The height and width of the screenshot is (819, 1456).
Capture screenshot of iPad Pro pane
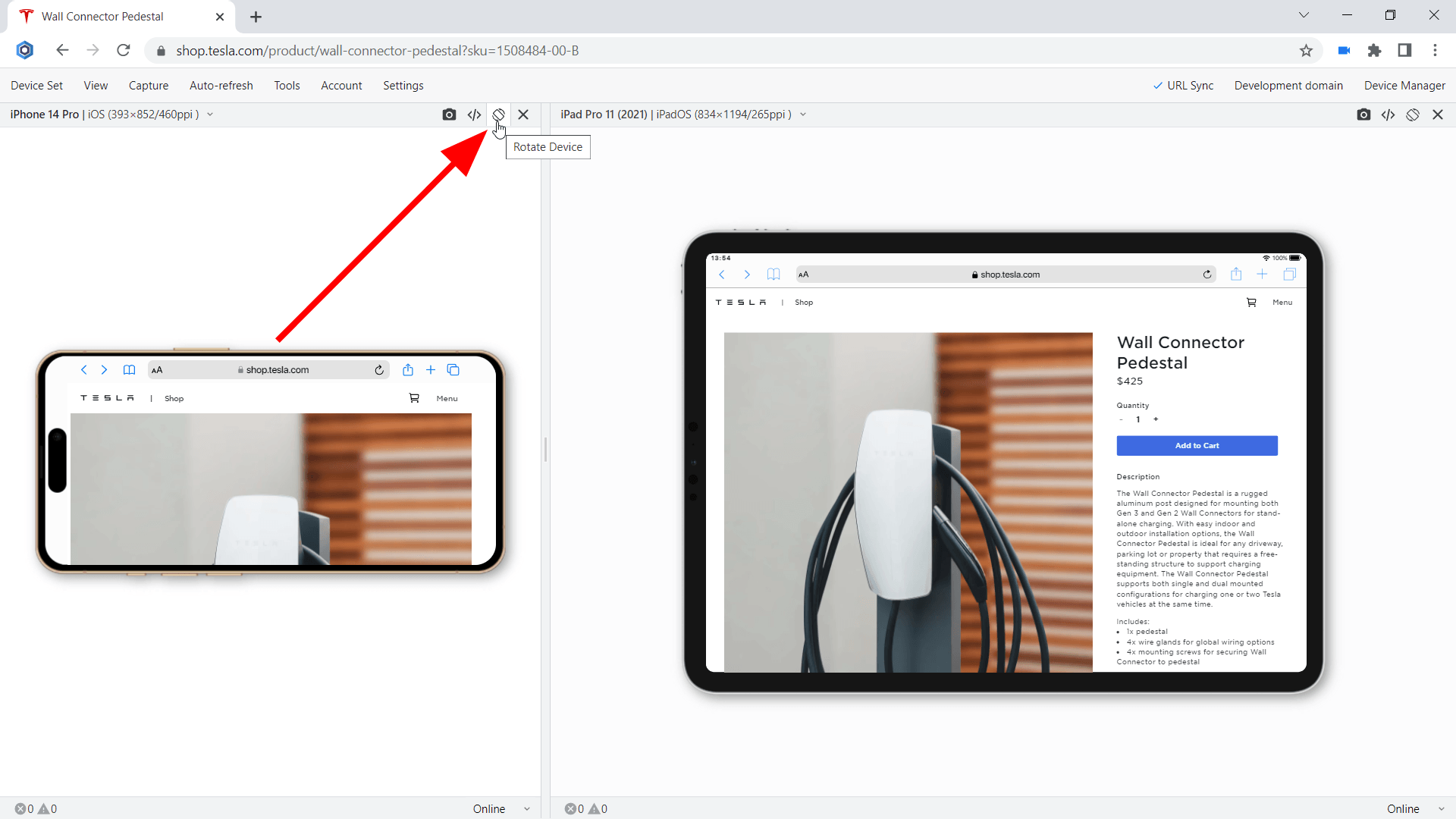click(x=1363, y=115)
